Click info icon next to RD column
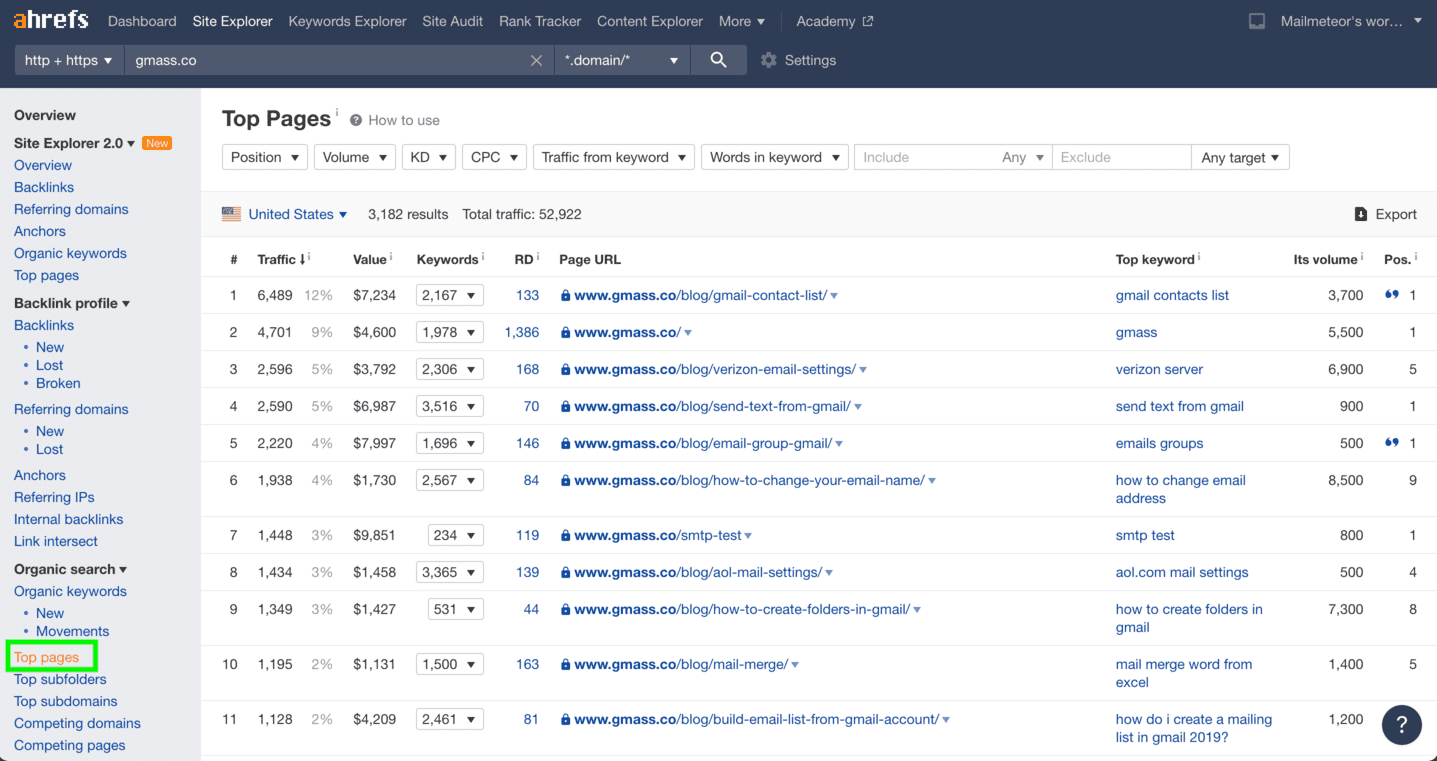 point(538,256)
